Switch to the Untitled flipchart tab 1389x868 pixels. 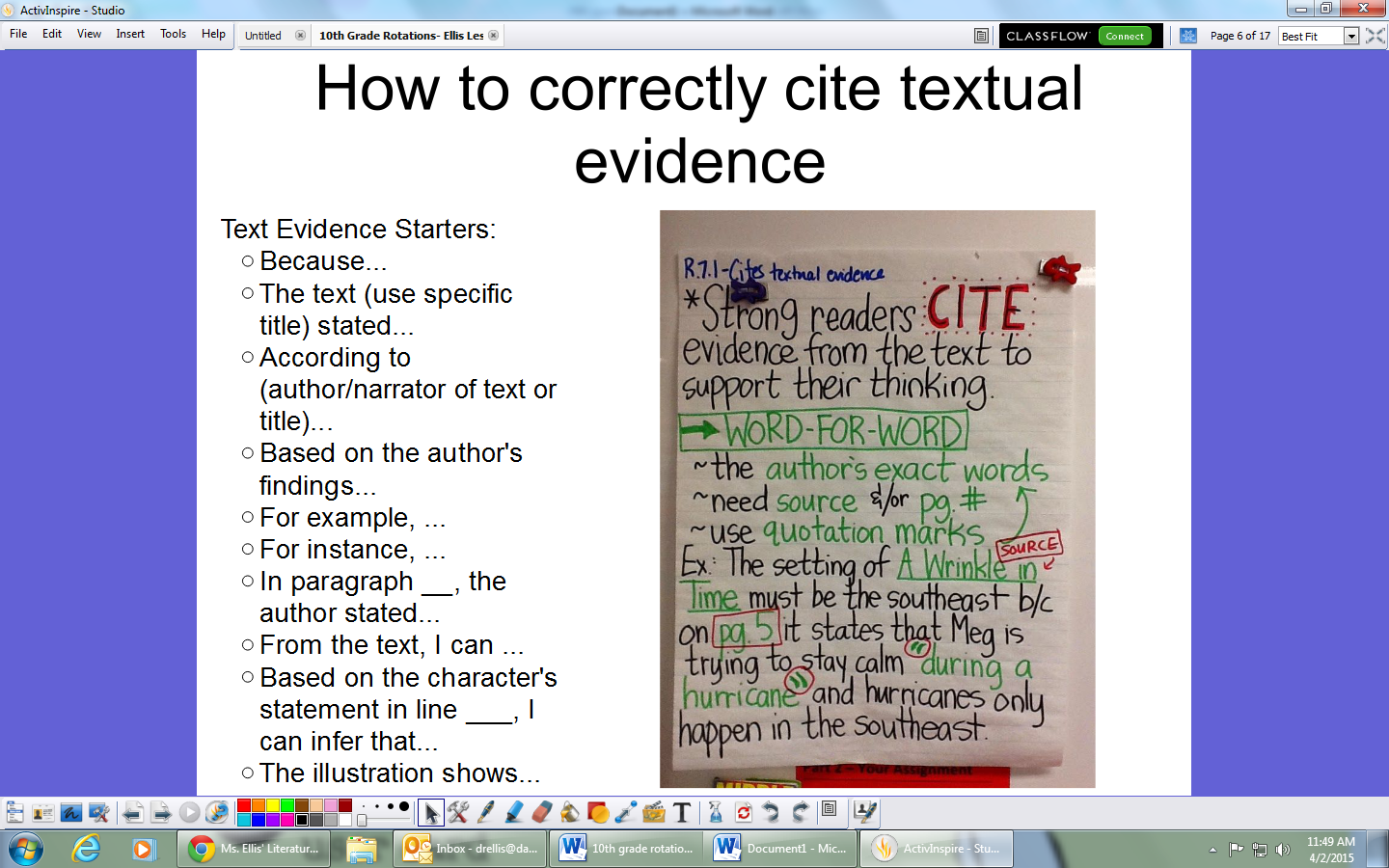[263, 36]
